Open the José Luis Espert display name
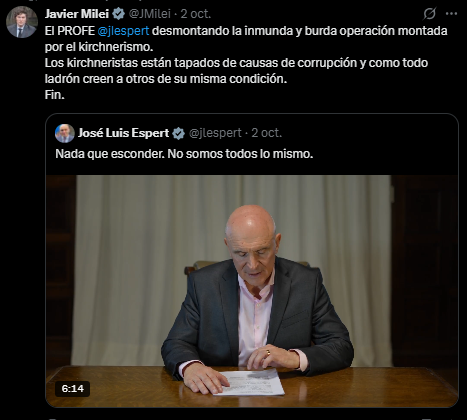Viewport: 467px width, 420px height. [124, 133]
